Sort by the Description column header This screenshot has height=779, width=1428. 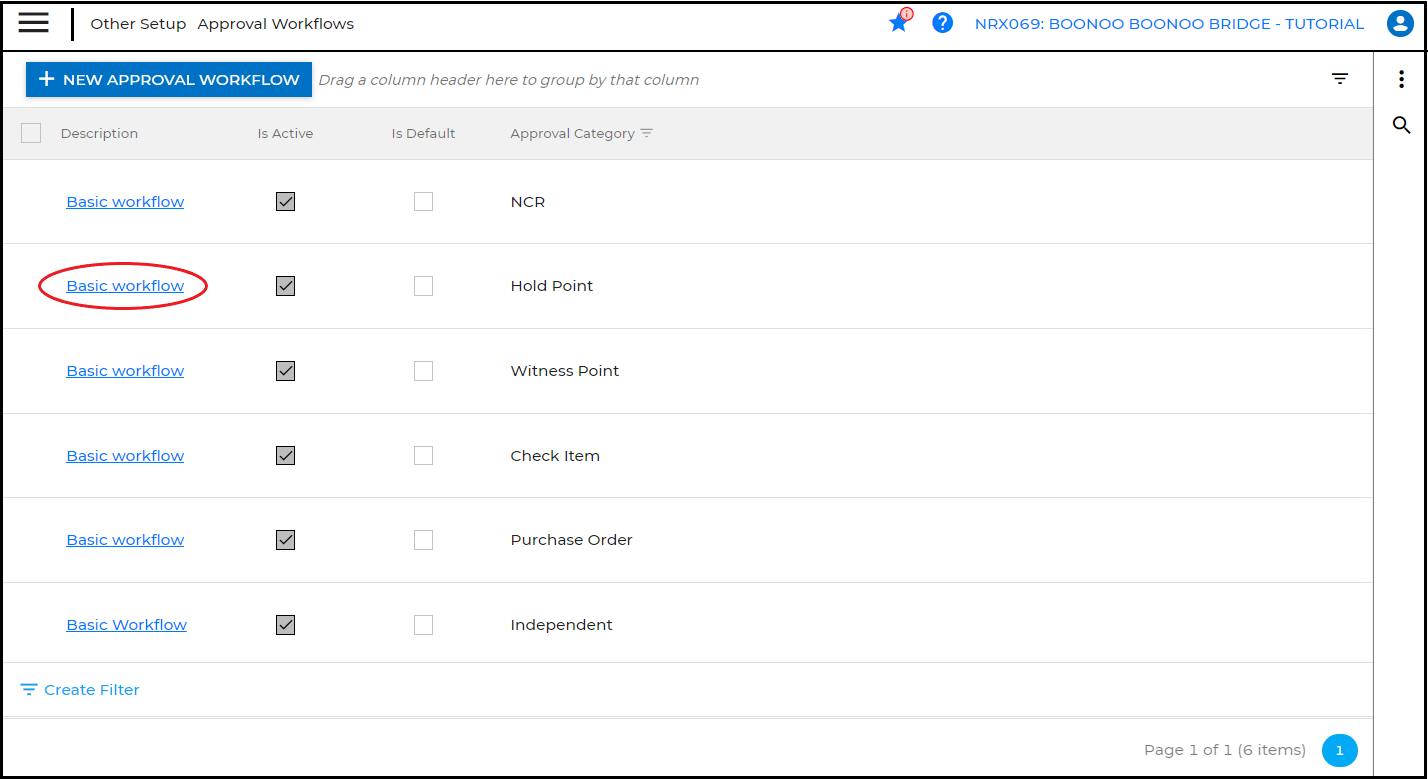pos(99,133)
